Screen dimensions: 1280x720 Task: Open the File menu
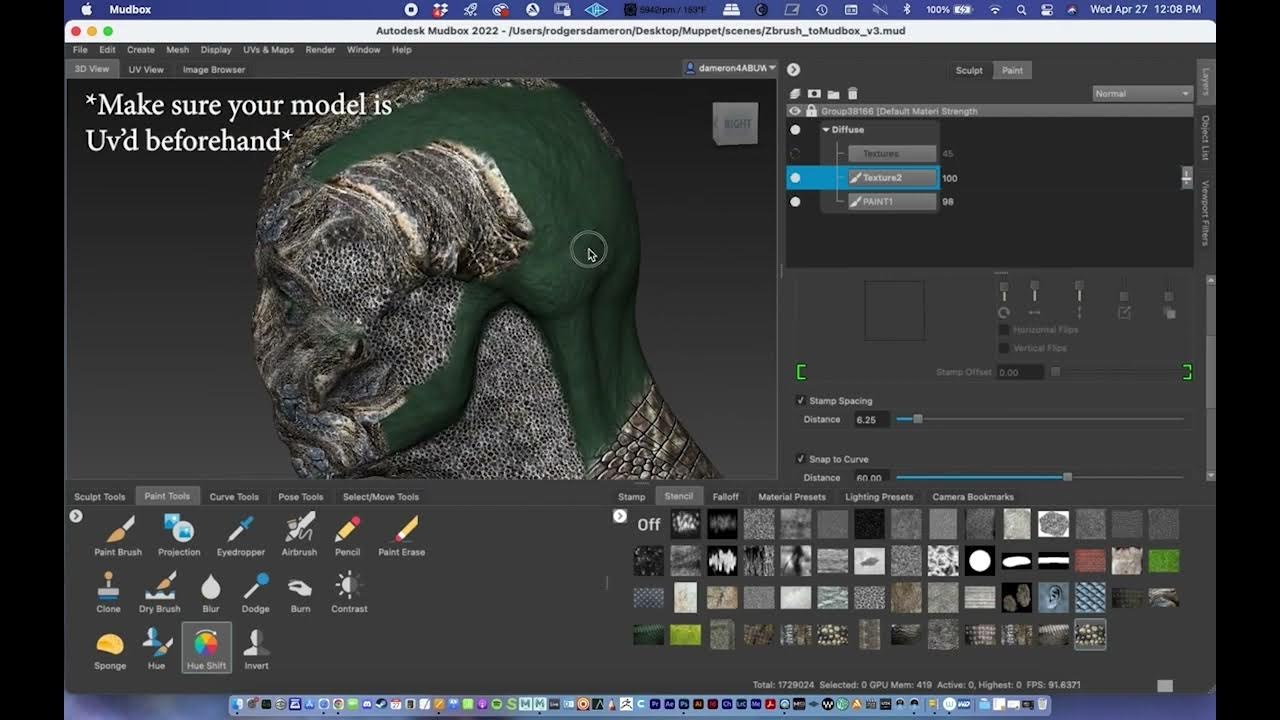(x=80, y=49)
